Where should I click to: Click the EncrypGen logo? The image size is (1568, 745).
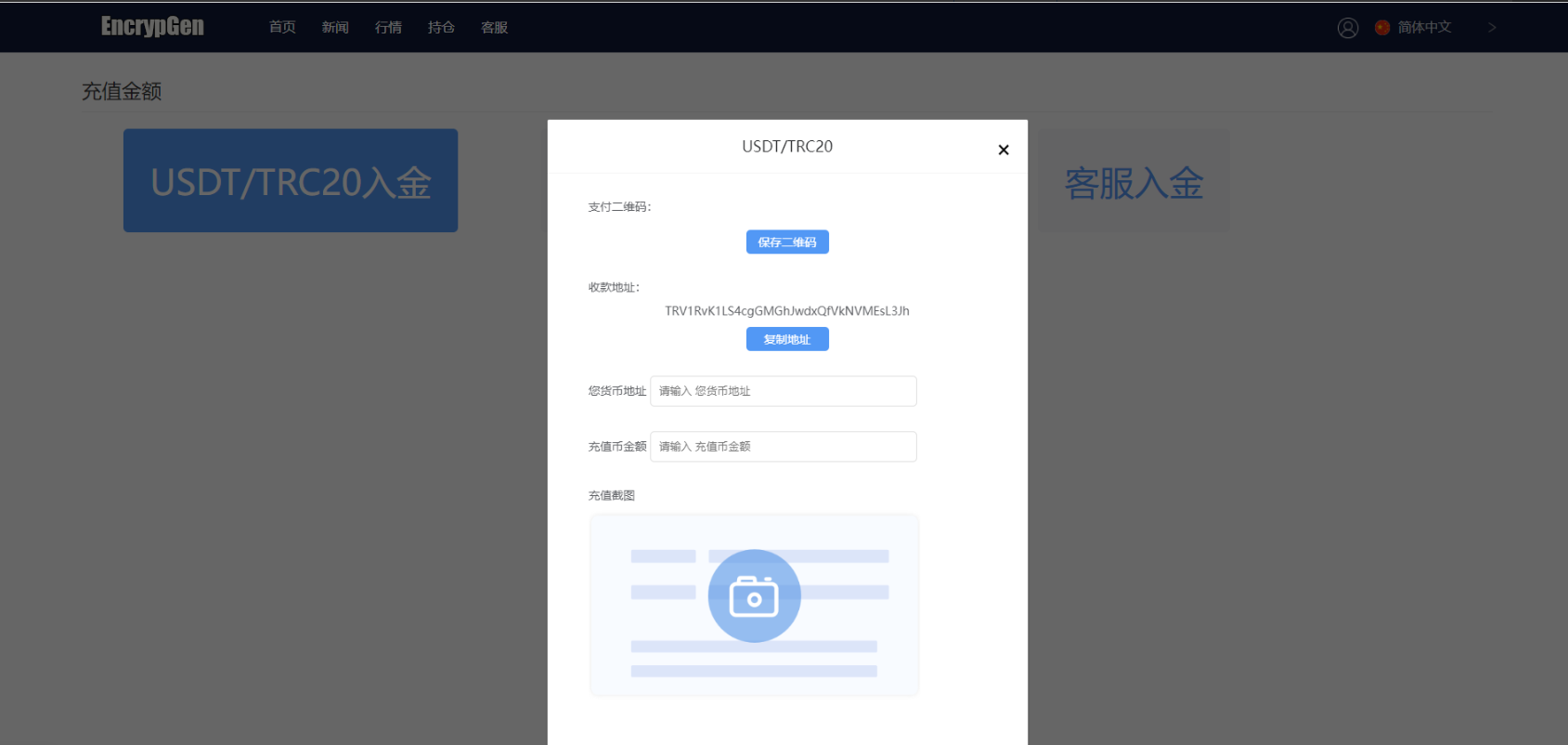click(152, 27)
